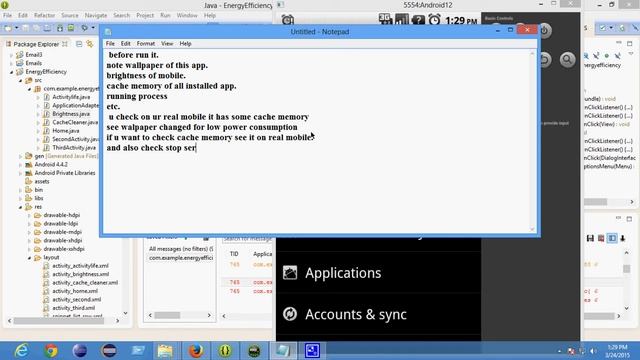Screen dimensions: 640x360
Task: Collapse the EnergyEfficiency project node
Action: 12,72
